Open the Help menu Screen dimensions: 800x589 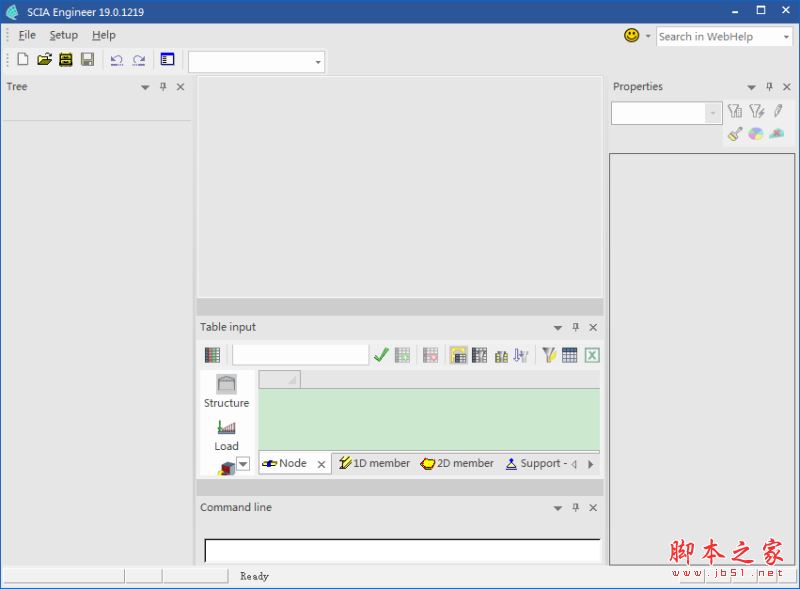104,35
